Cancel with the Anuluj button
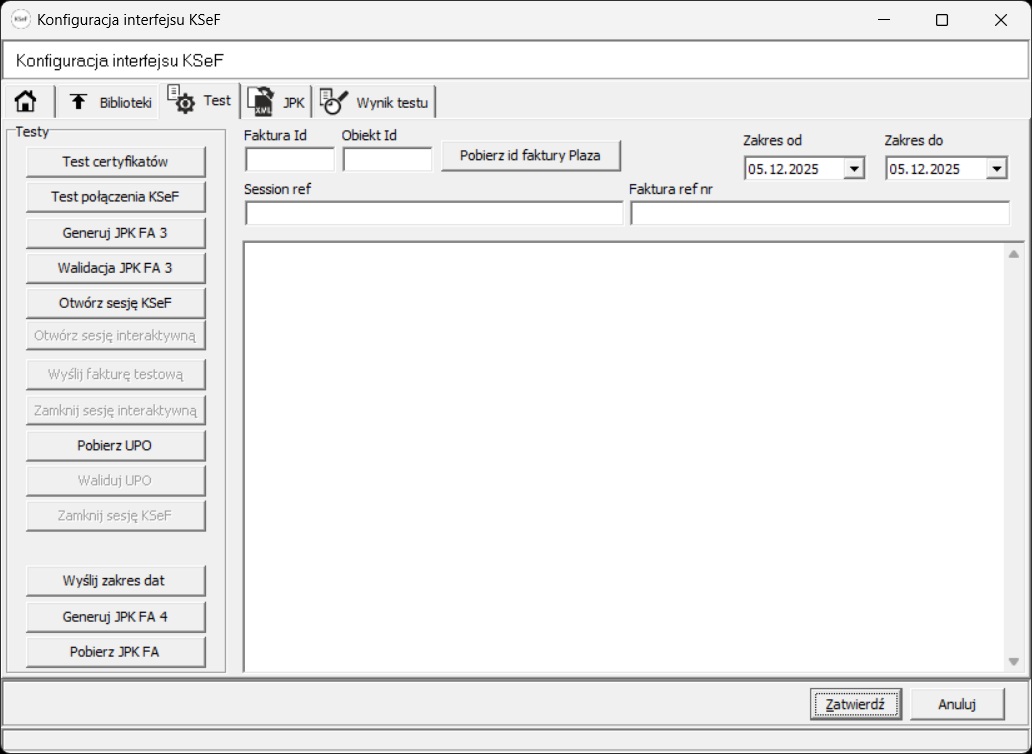 (957, 704)
